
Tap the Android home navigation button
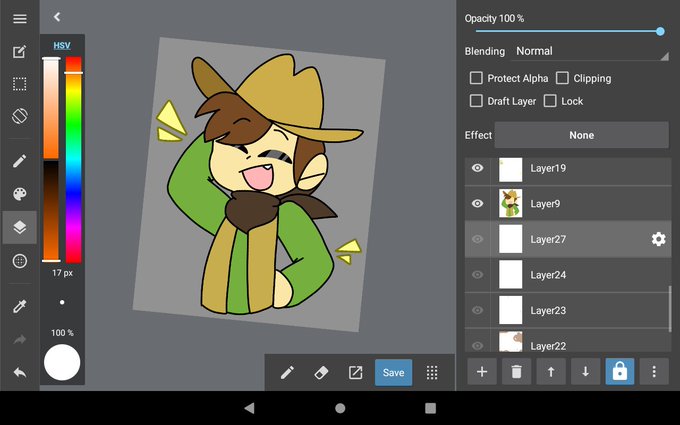click(x=340, y=408)
